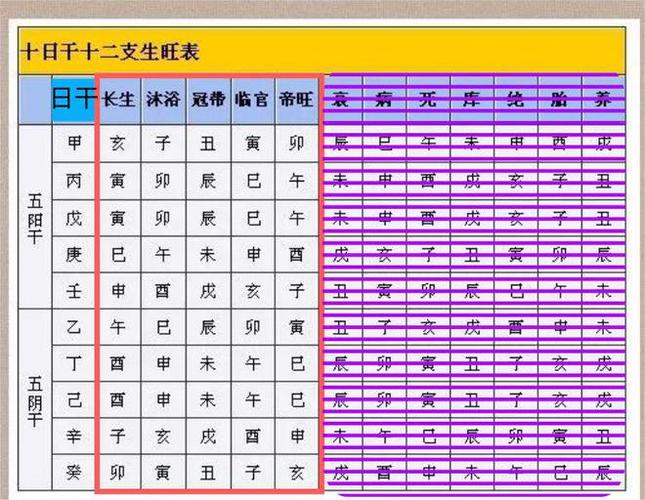Click 申 in 壬 row 长生 column
This screenshot has width=645, height=500.
tap(118, 291)
